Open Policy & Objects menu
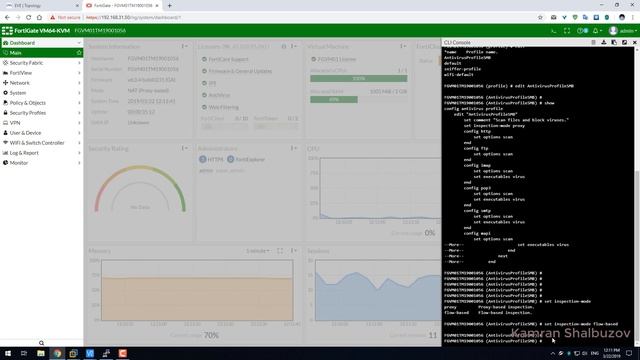 coord(41,103)
